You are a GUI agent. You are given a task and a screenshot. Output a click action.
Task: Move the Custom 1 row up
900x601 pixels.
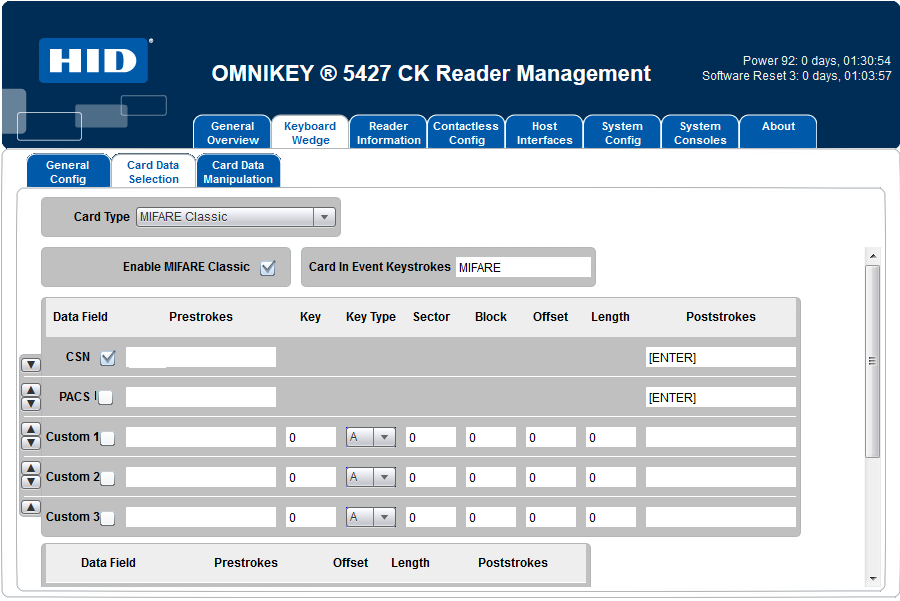tap(31, 431)
